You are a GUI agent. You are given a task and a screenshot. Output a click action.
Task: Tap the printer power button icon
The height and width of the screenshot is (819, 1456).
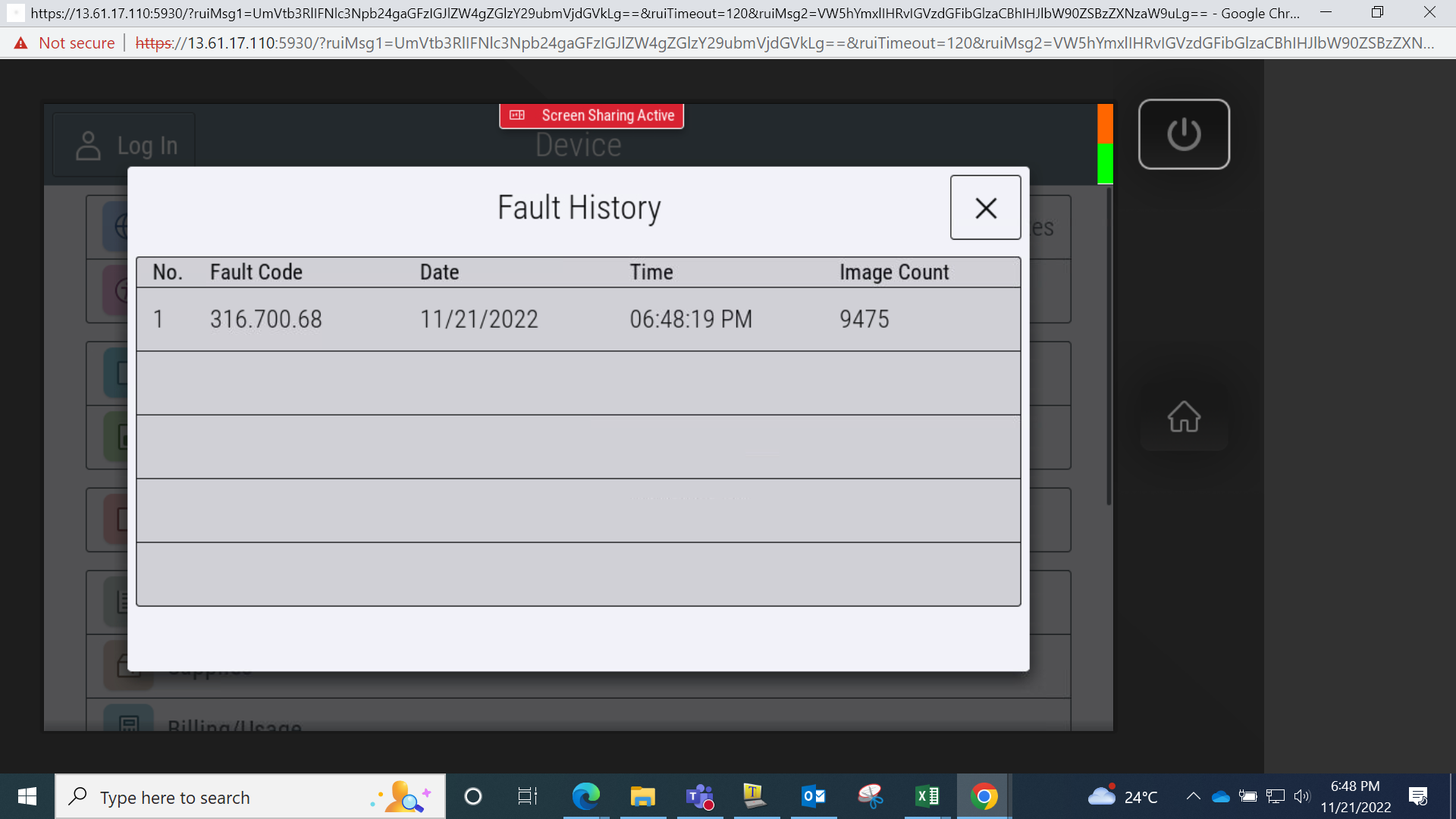(x=1184, y=134)
